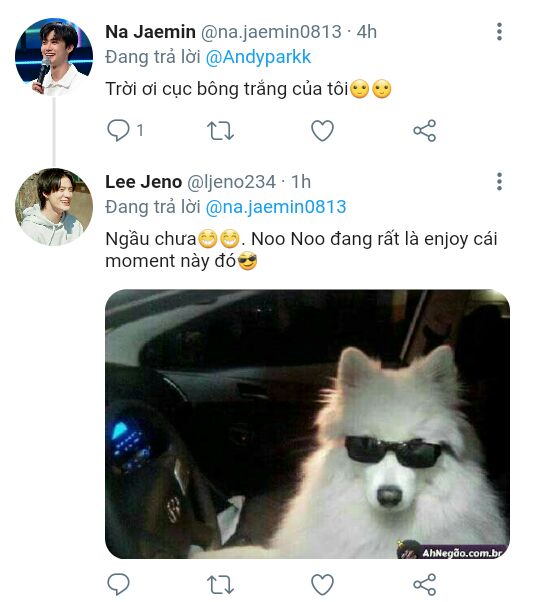View the white dog with sunglasses photo
The width and height of the screenshot is (540, 602).
point(307,424)
